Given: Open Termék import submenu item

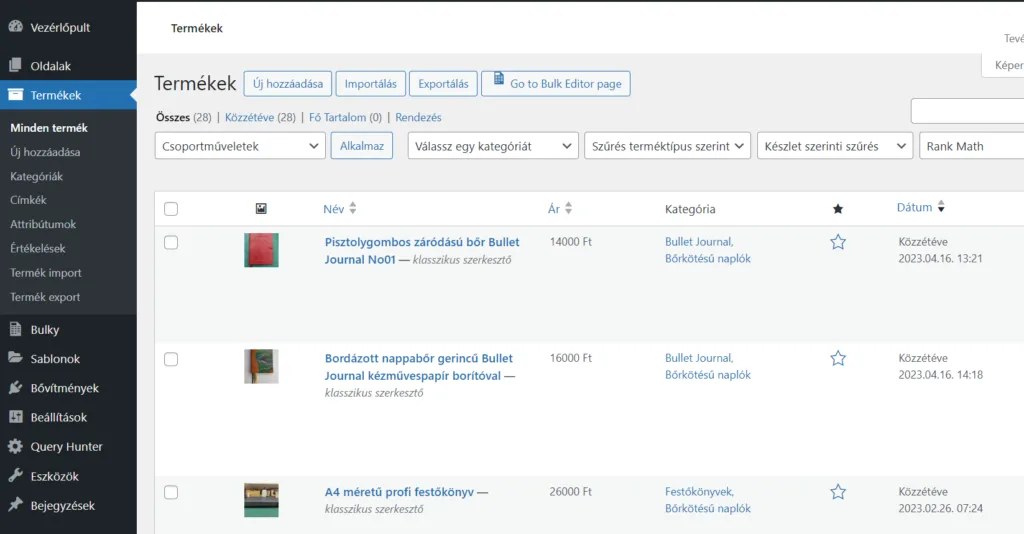Looking at the screenshot, I should pos(46,272).
